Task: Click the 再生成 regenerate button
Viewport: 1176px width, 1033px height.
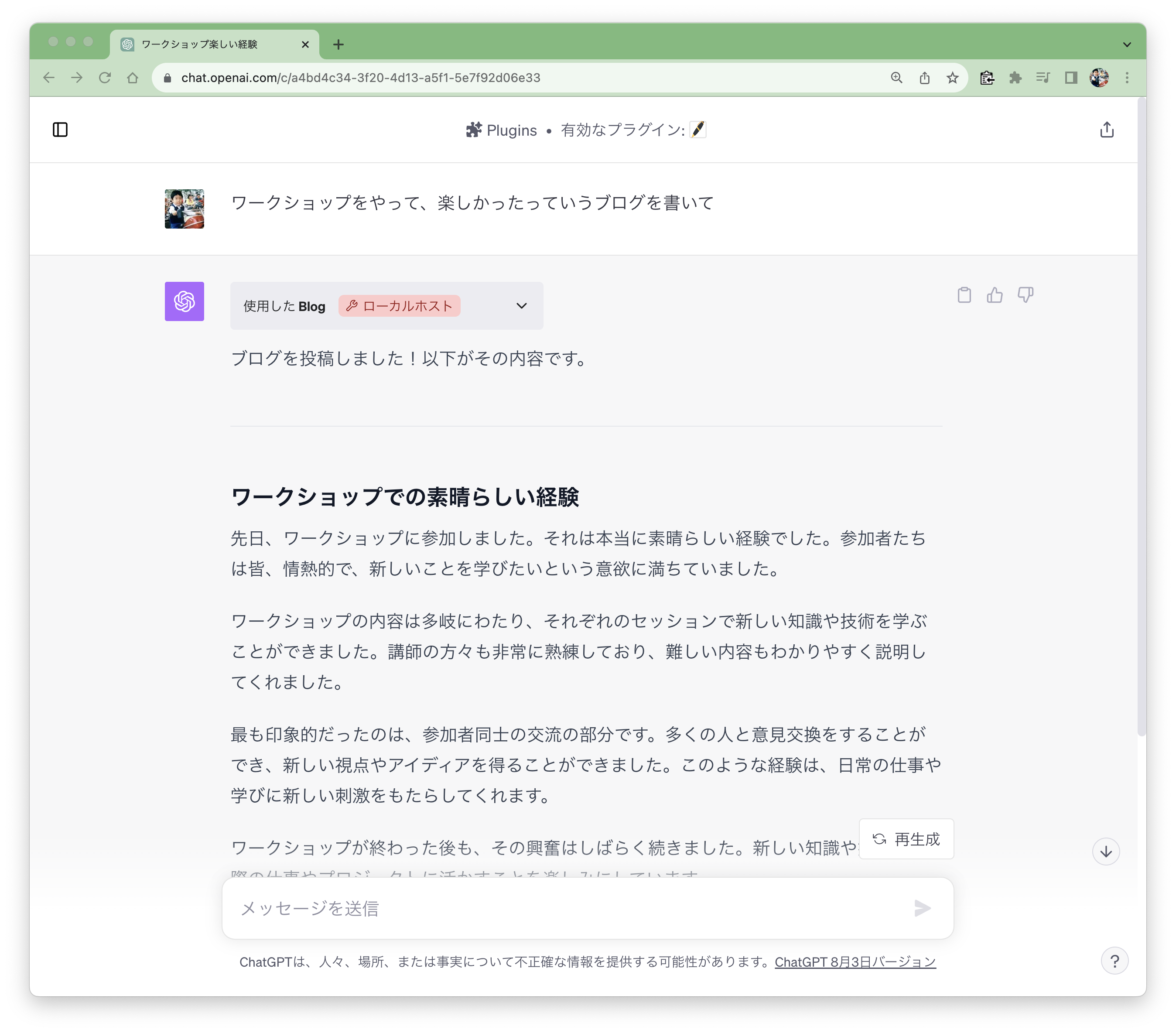Action: coord(906,839)
